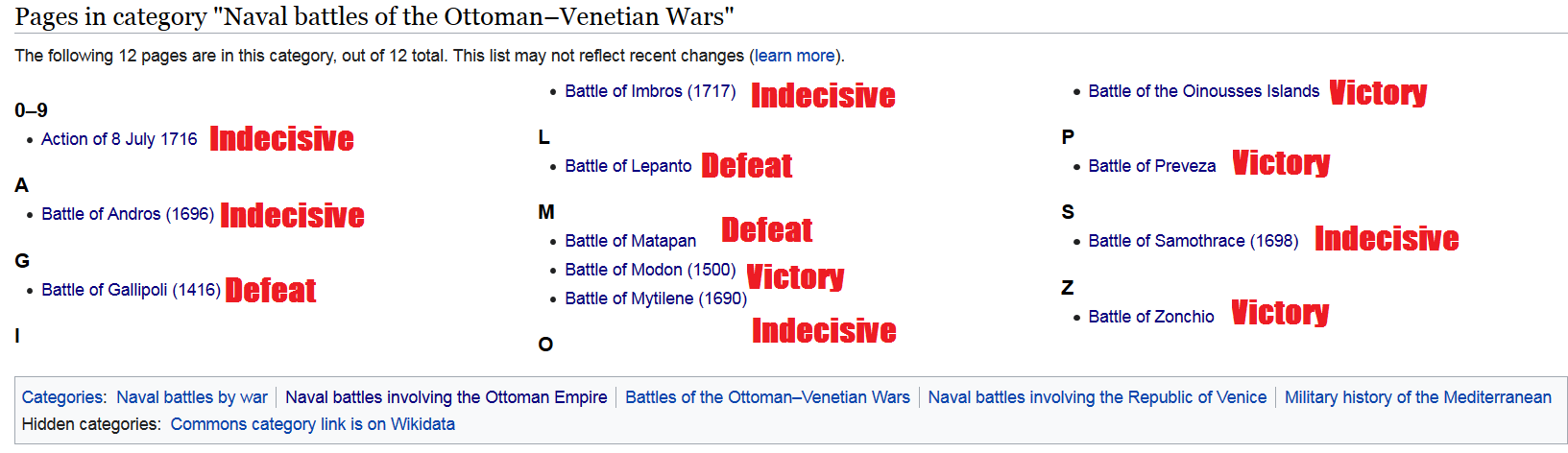Viewport: 1568px width, 453px height.
Task: Open Battle of Andros (1696) article
Action: pos(128,214)
